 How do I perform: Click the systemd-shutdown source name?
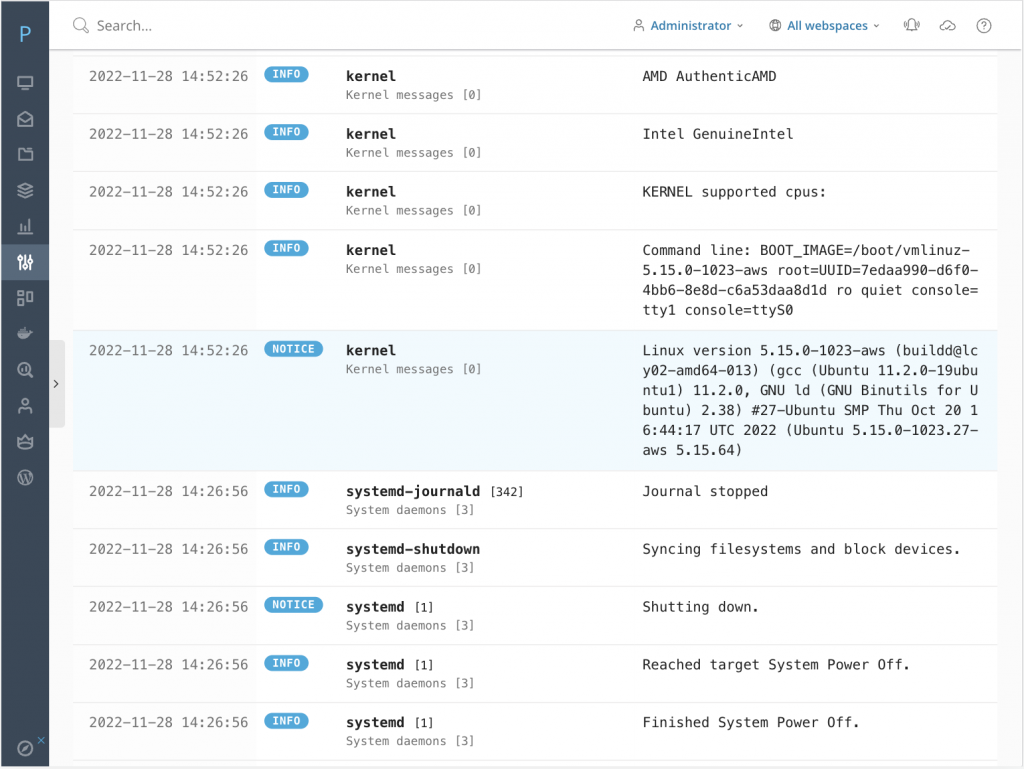413,549
